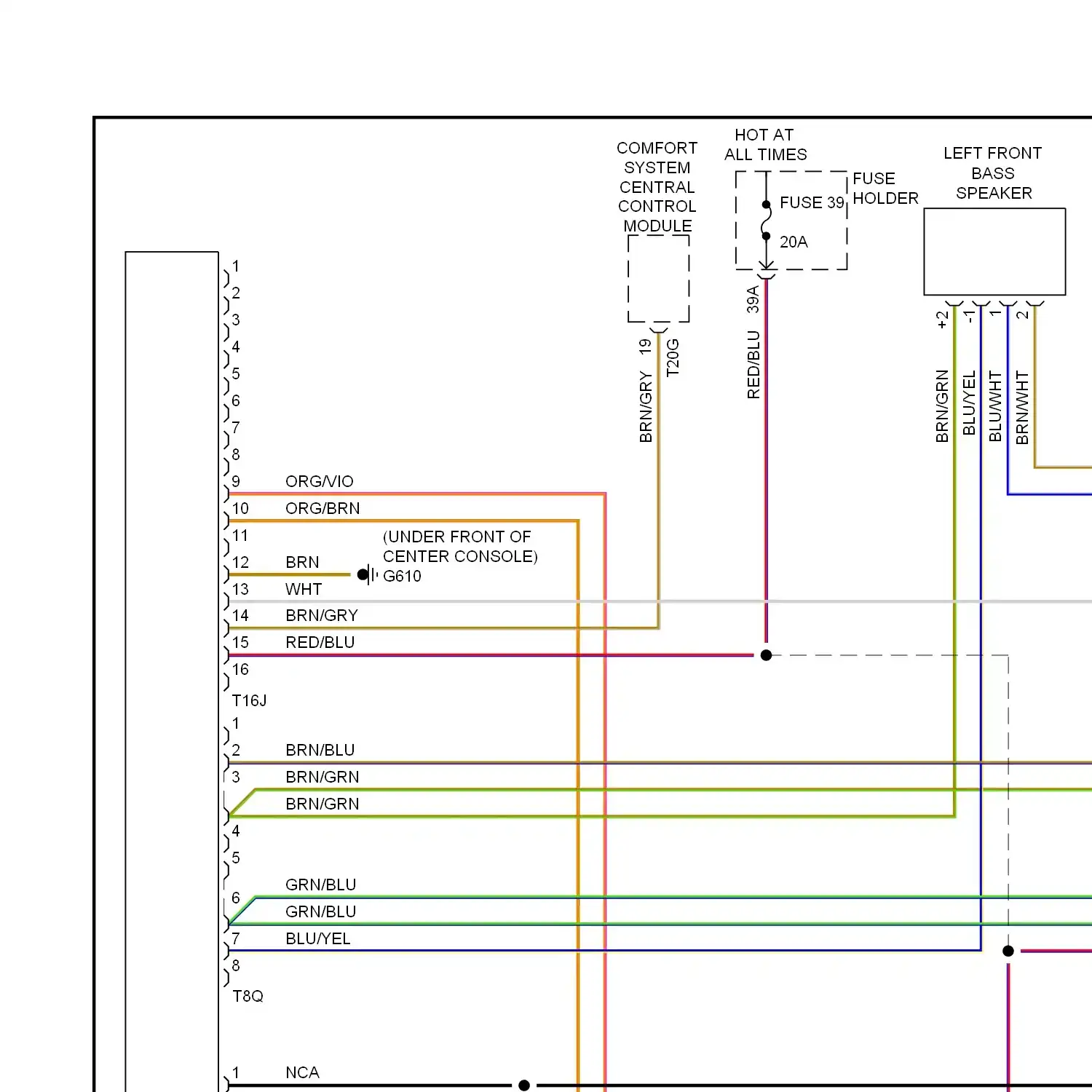1092x1092 pixels.
Task: Click the lower GRN/BLU wire label
Action: pos(320,911)
